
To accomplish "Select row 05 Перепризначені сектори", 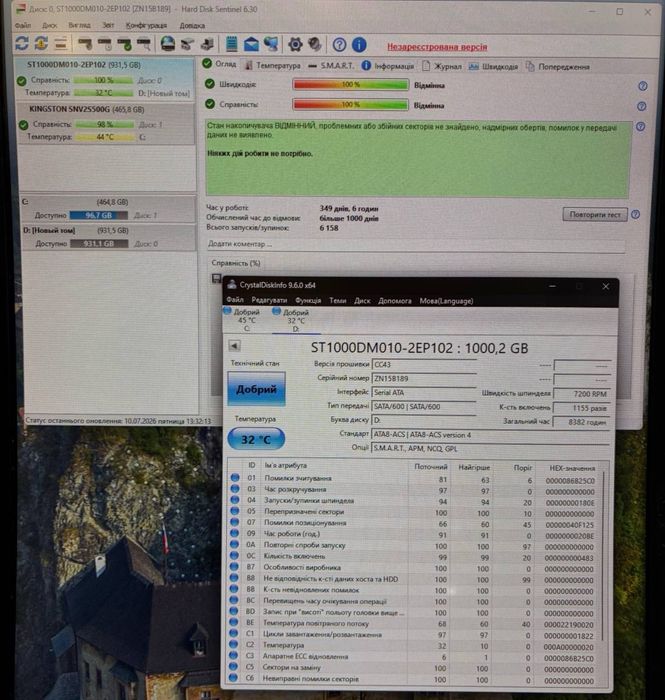I will tap(415, 512).
